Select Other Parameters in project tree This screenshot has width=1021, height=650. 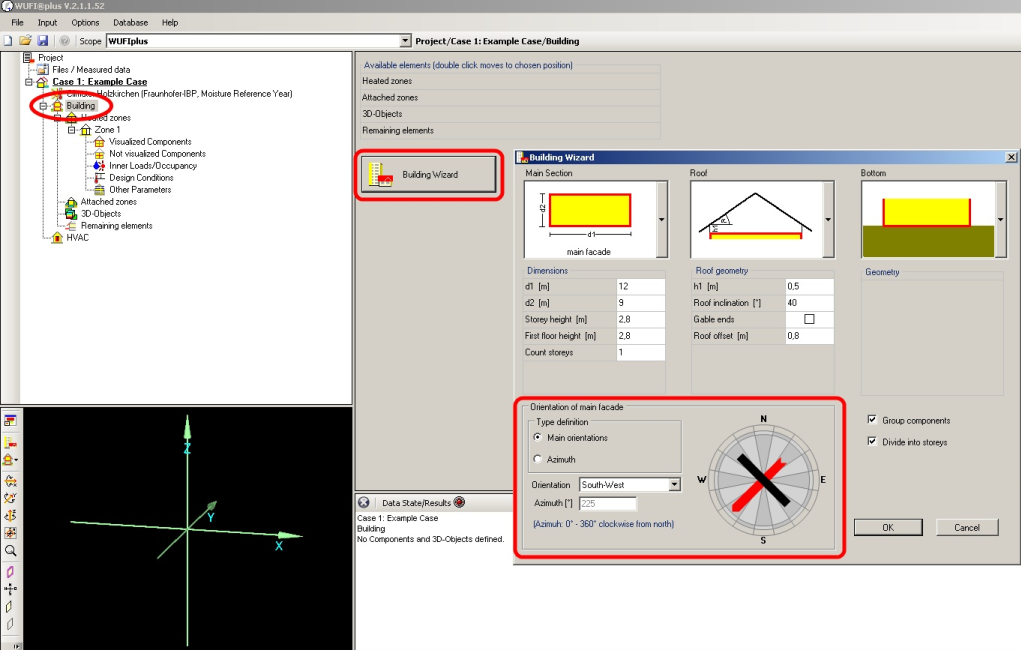click(x=140, y=190)
